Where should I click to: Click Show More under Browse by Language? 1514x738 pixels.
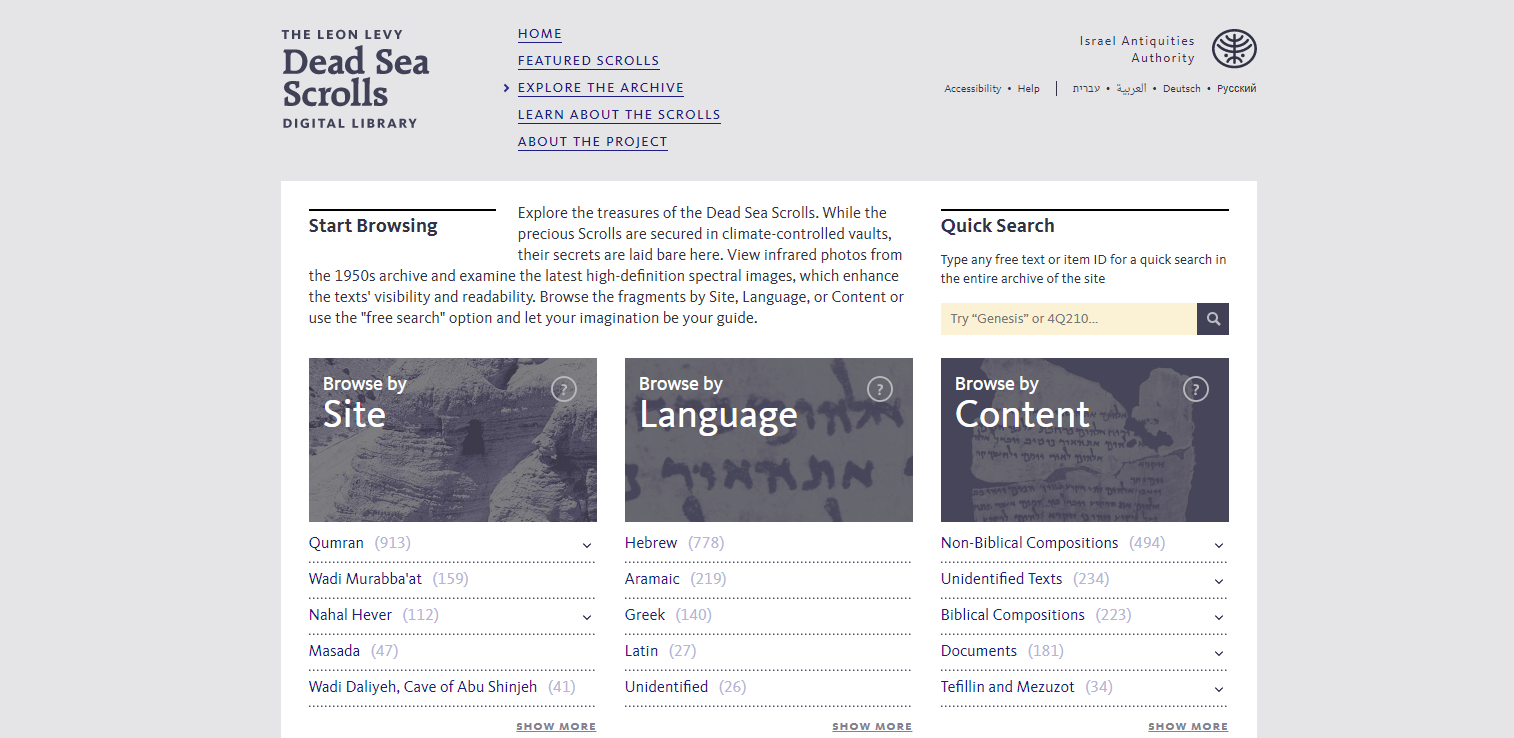click(872, 727)
